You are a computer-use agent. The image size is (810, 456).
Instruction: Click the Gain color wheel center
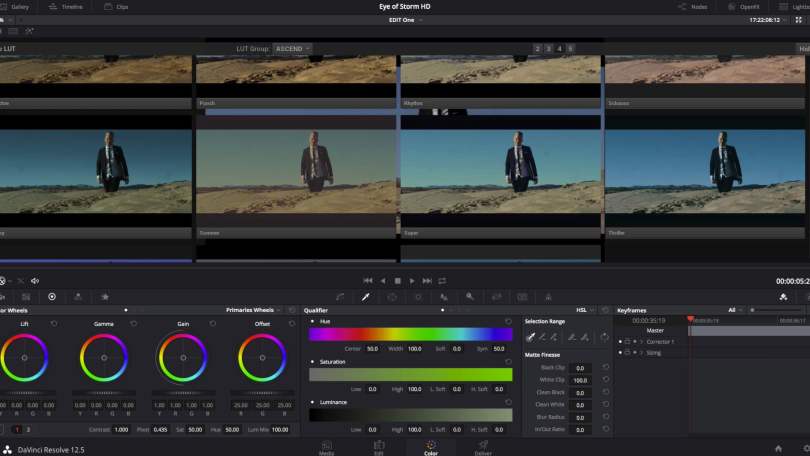click(x=183, y=358)
